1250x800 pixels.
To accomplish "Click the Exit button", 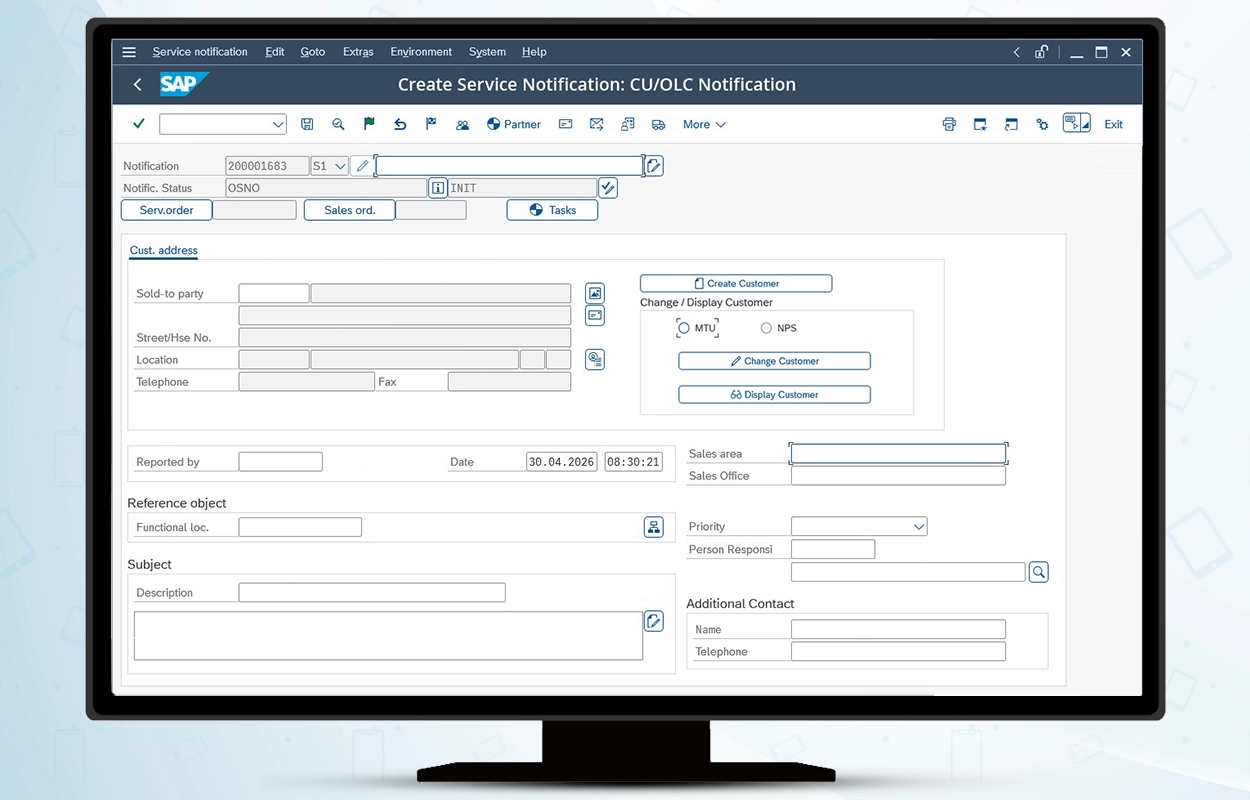I will (x=1113, y=124).
